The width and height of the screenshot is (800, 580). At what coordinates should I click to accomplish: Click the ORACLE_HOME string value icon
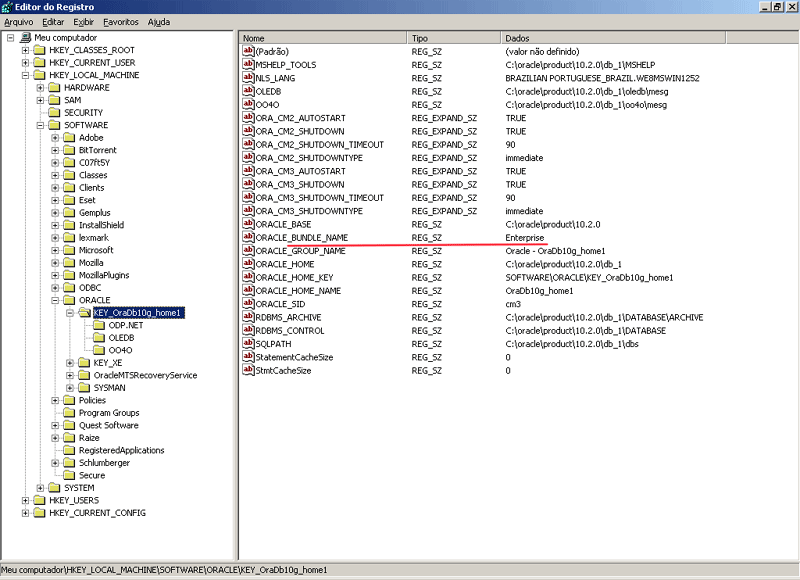[248, 264]
